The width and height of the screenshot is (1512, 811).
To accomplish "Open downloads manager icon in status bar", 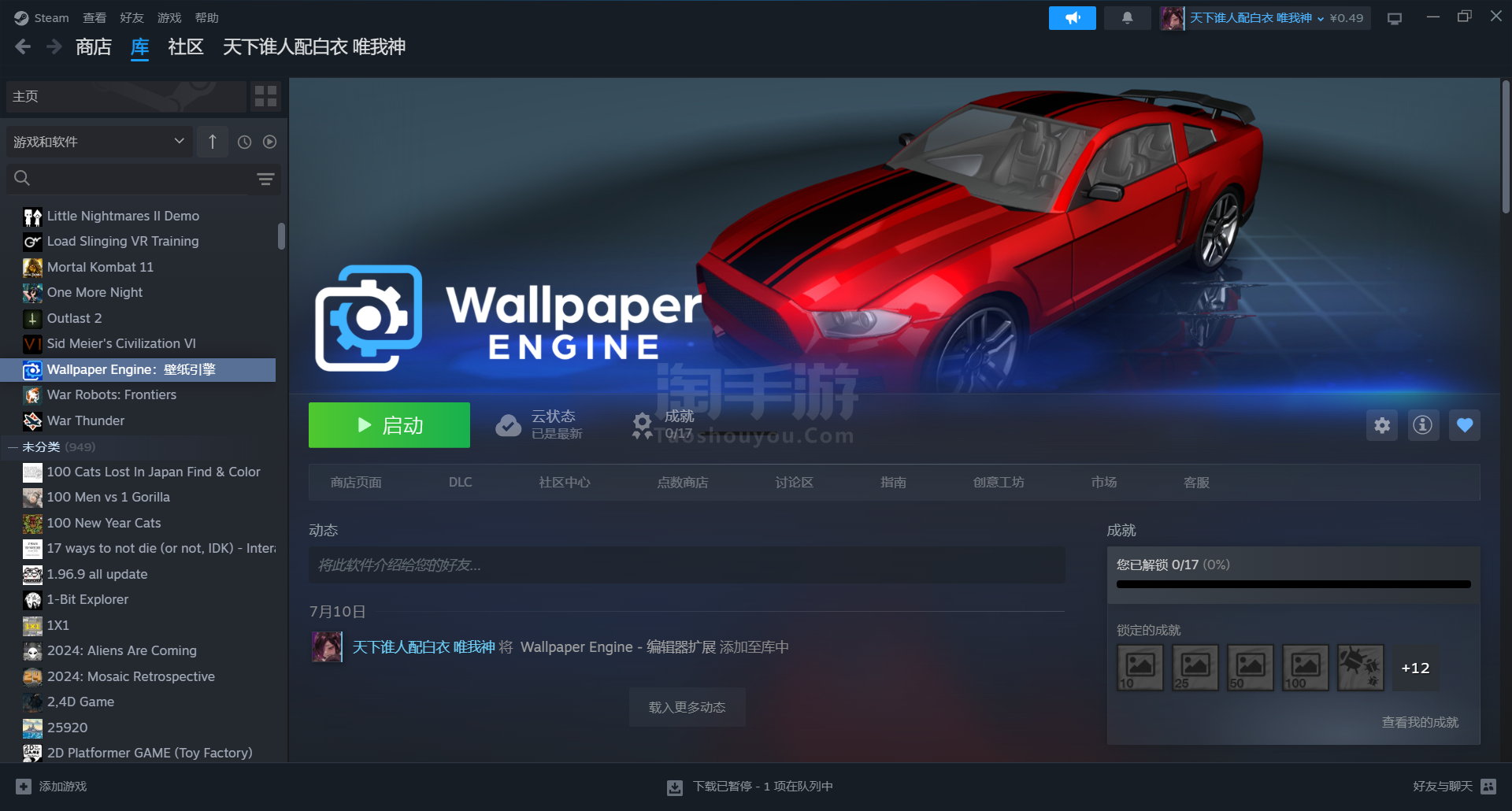I will click(675, 787).
